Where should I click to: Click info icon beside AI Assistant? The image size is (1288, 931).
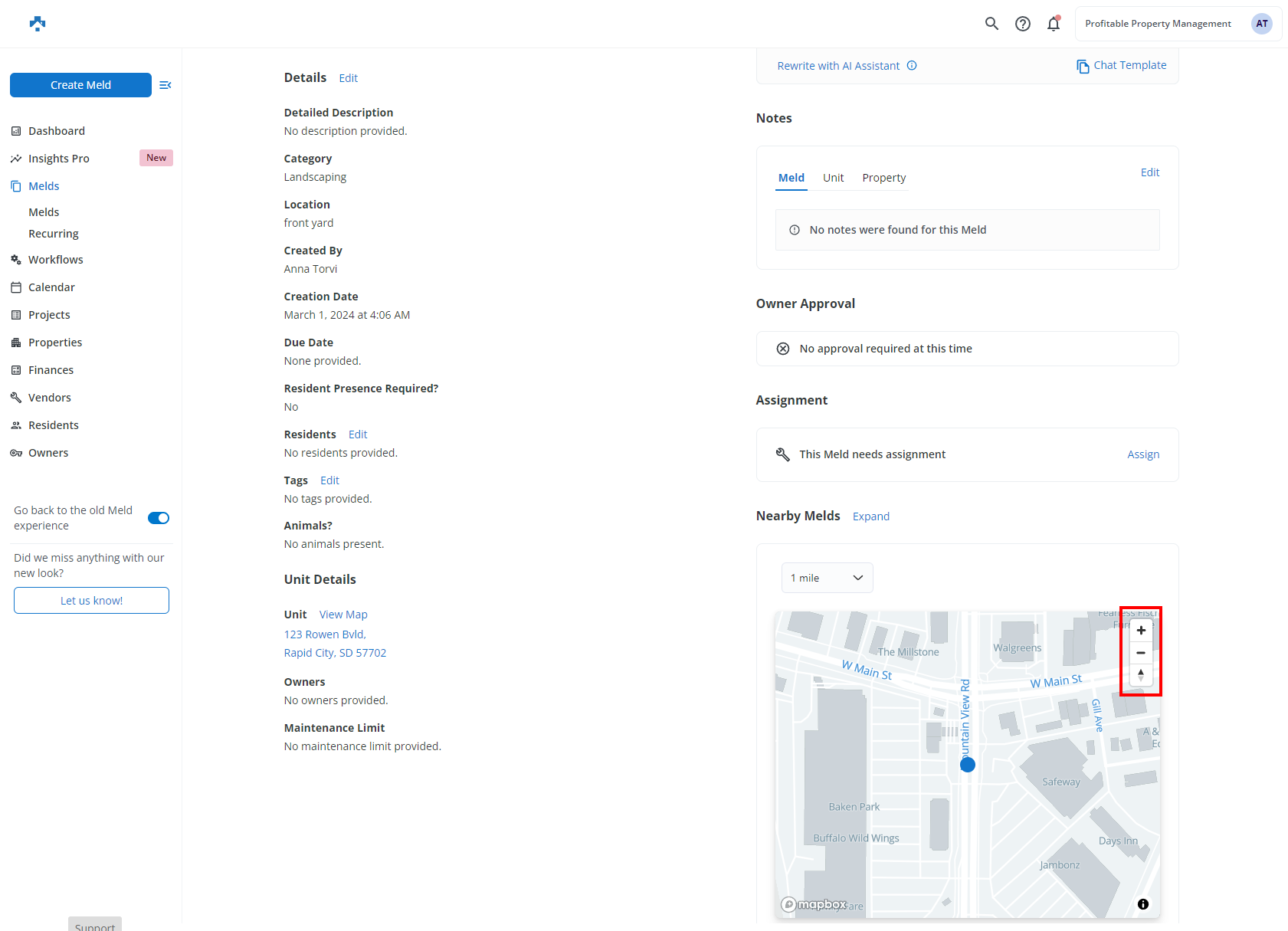tap(912, 66)
